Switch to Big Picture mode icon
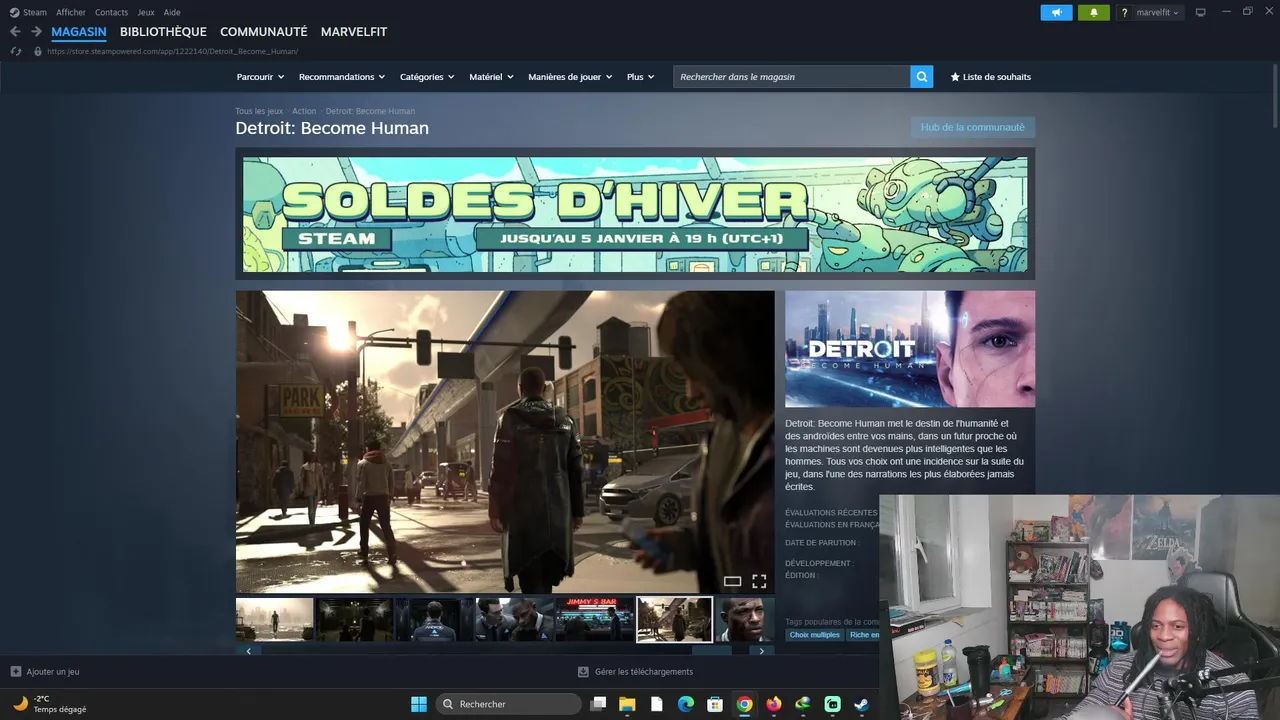1280x720 pixels. point(1201,12)
